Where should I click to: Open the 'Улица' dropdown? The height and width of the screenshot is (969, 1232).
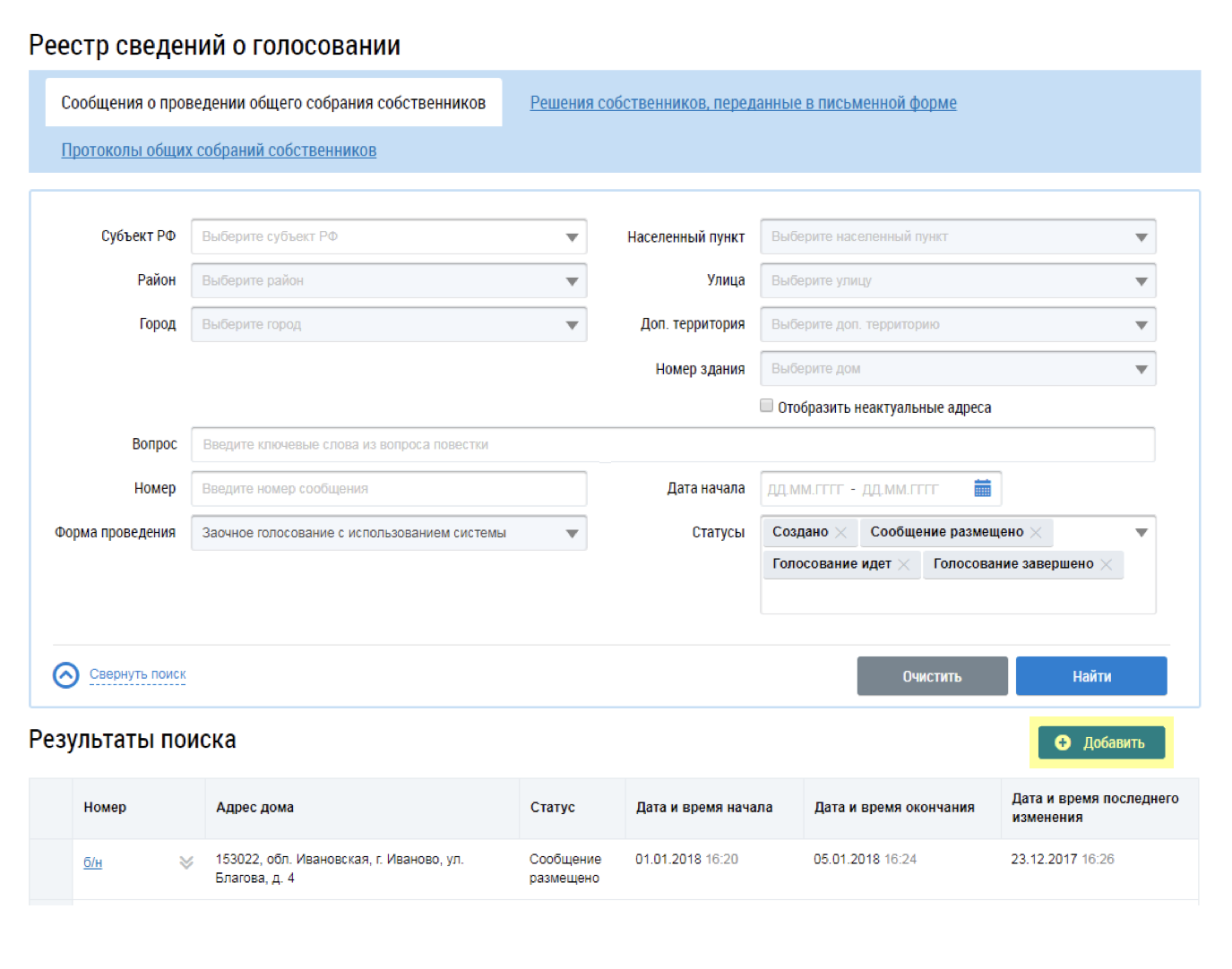click(958, 280)
